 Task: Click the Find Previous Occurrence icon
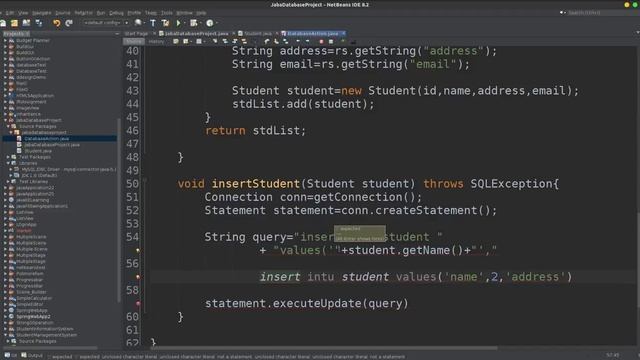click(x=225, y=41)
